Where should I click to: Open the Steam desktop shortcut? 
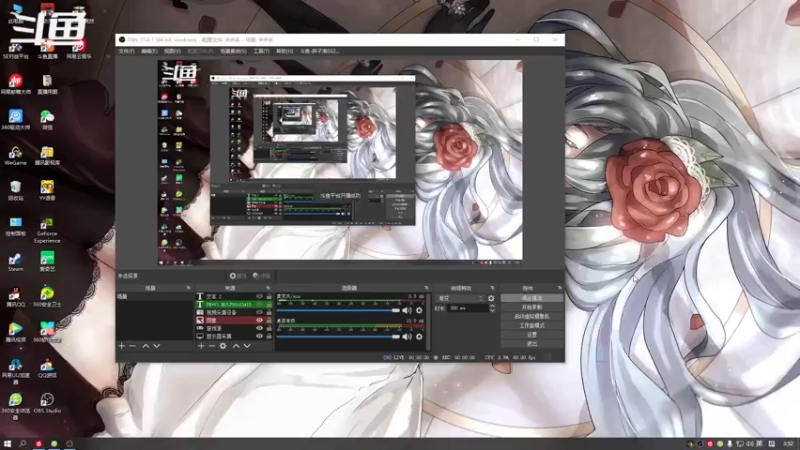pyautogui.click(x=15, y=262)
